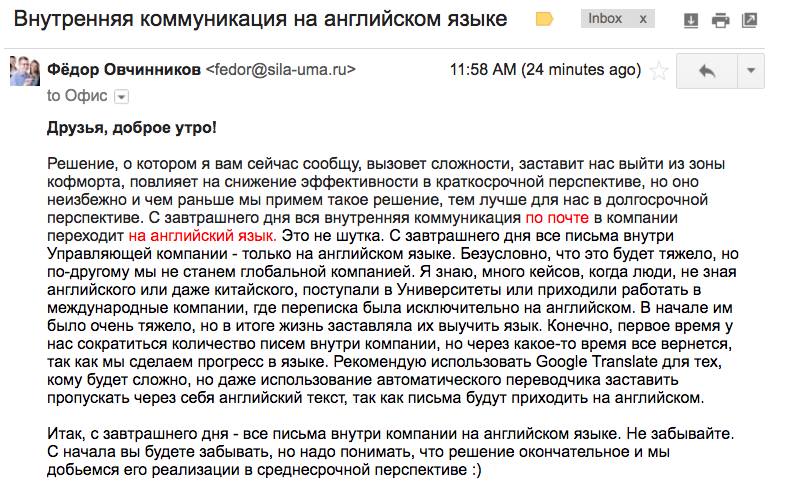This screenshot has height=490, width=792.
Task: Print the email conversation
Action: tap(722, 20)
